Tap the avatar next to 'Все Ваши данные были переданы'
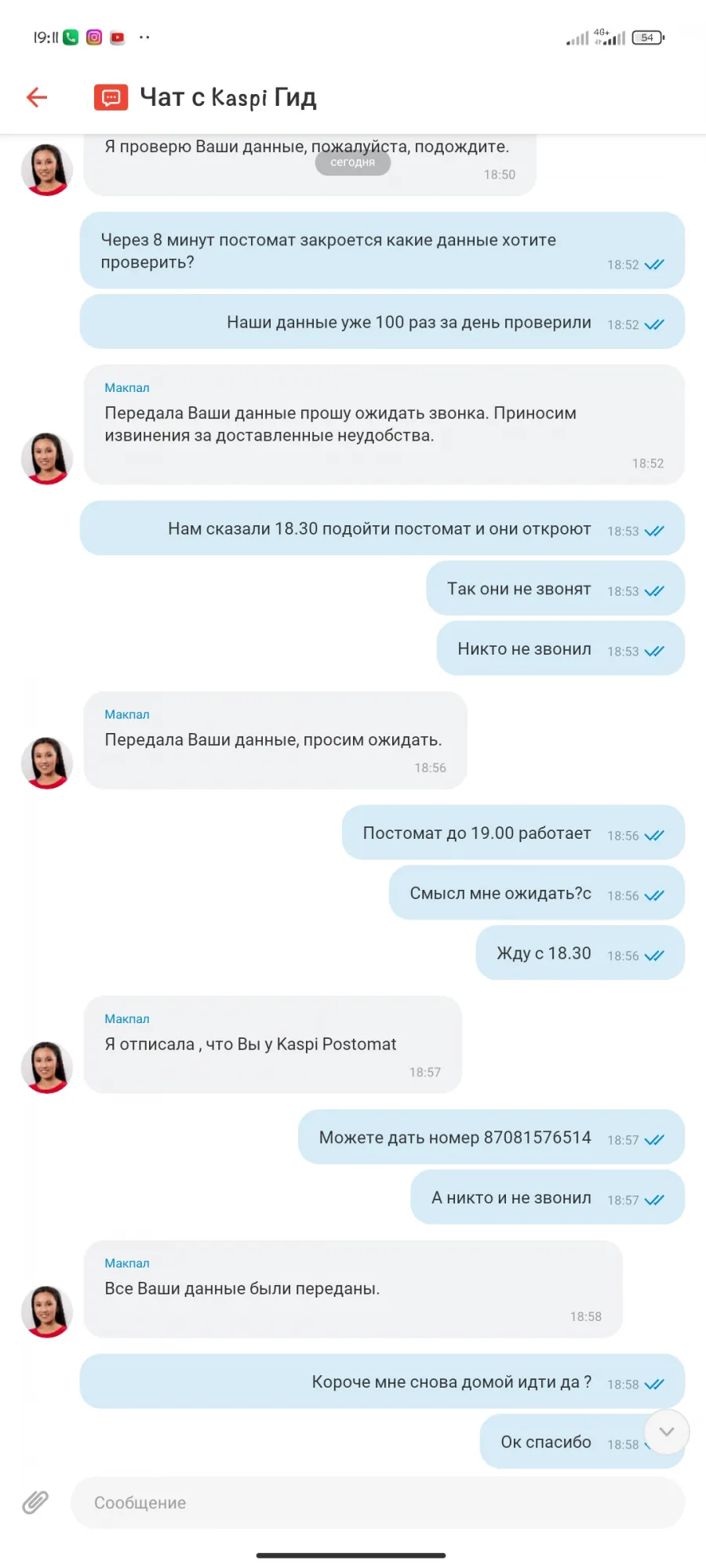This screenshot has height=1568, width=706. tap(47, 1311)
